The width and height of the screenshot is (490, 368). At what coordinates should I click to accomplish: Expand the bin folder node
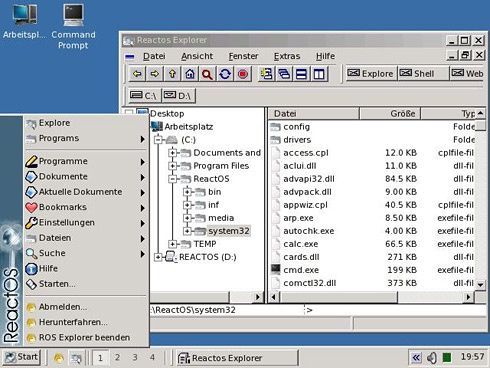click(187, 192)
